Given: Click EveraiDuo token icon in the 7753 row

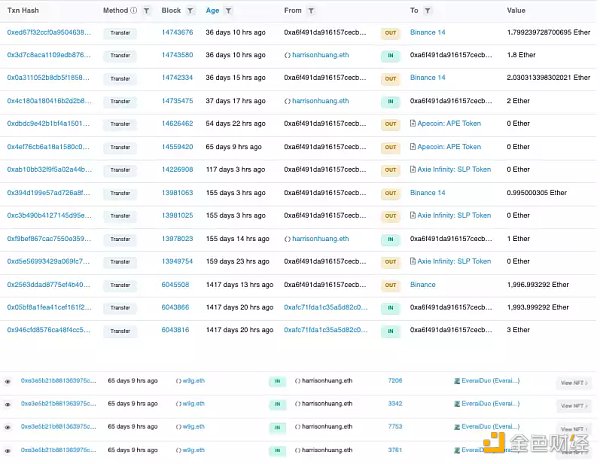Looking at the screenshot, I should (457, 427).
